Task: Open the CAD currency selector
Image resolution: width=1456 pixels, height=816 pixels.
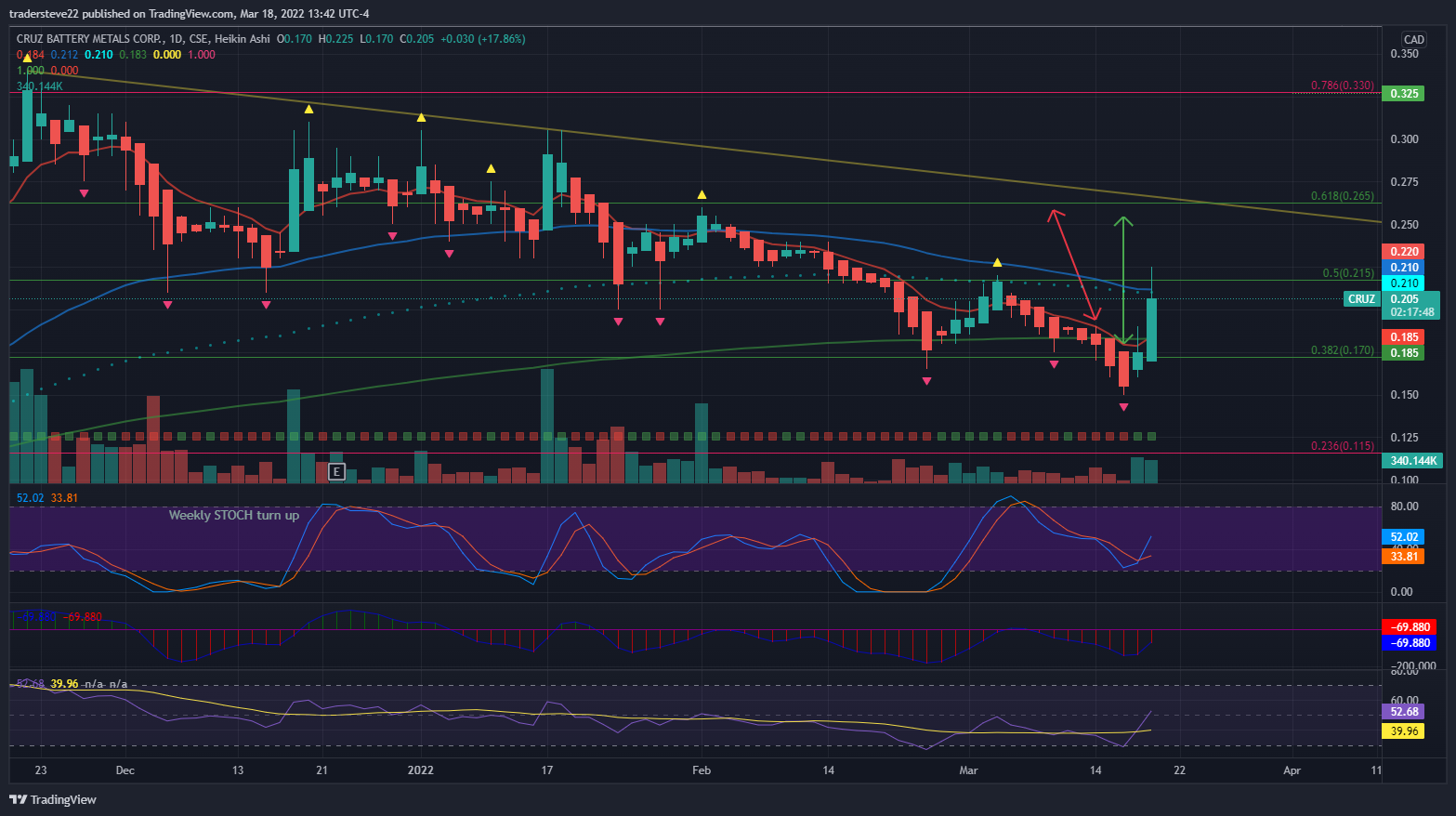Action: click(1413, 39)
